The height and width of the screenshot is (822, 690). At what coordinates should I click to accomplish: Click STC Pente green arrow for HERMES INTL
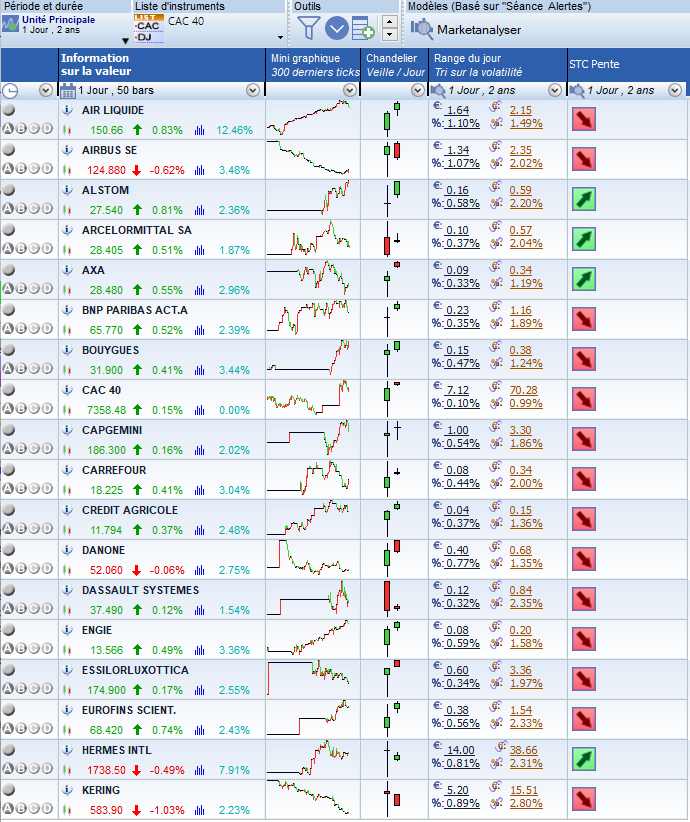tap(584, 760)
